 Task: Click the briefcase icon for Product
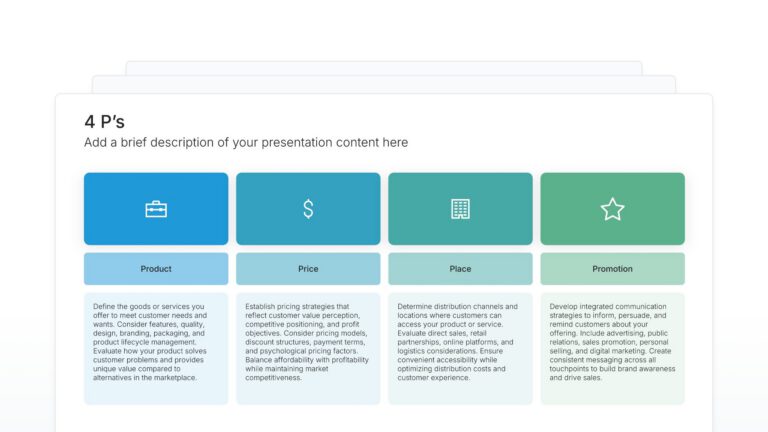coord(156,209)
